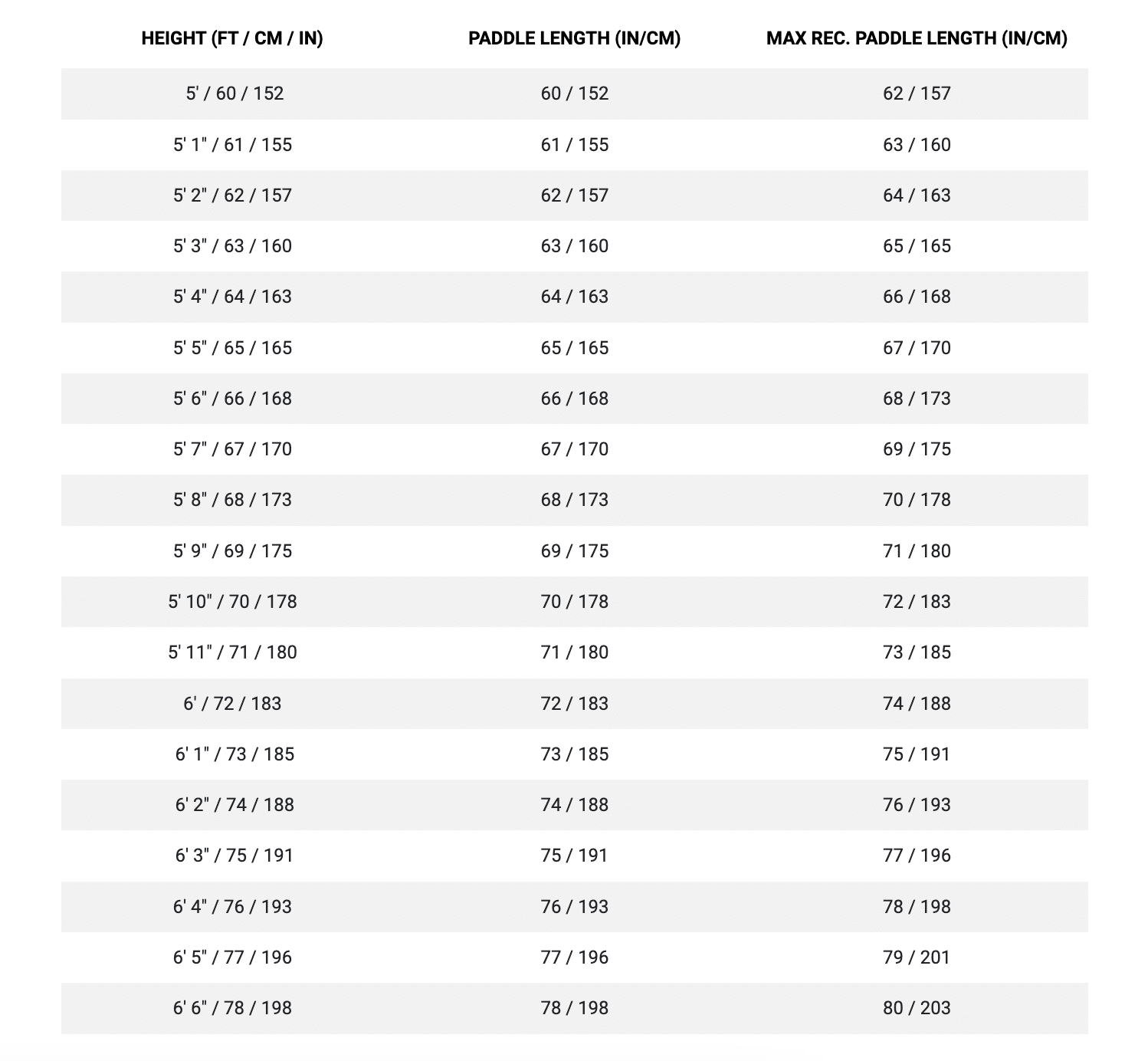Click max paddle length cell 77 / 196
This screenshot has height=1061, width=1148.
click(x=917, y=856)
